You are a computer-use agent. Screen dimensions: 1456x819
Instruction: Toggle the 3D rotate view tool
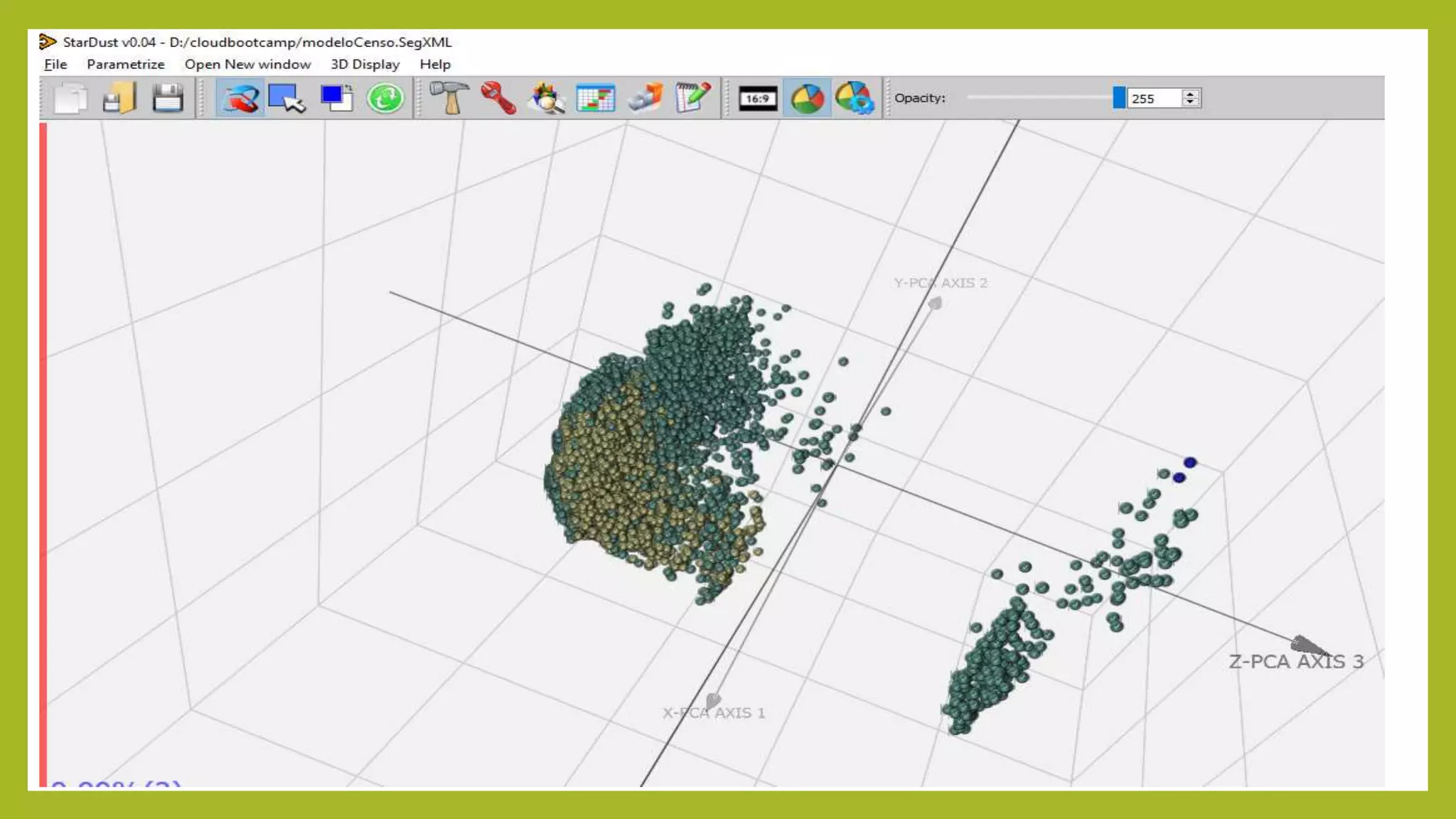pyautogui.click(x=240, y=98)
